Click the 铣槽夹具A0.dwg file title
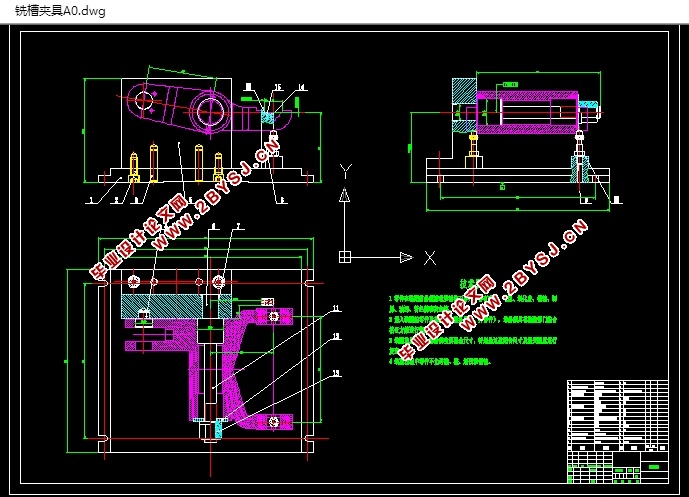Image resolution: width=689 pixels, height=497 pixels. click(x=60, y=11)
